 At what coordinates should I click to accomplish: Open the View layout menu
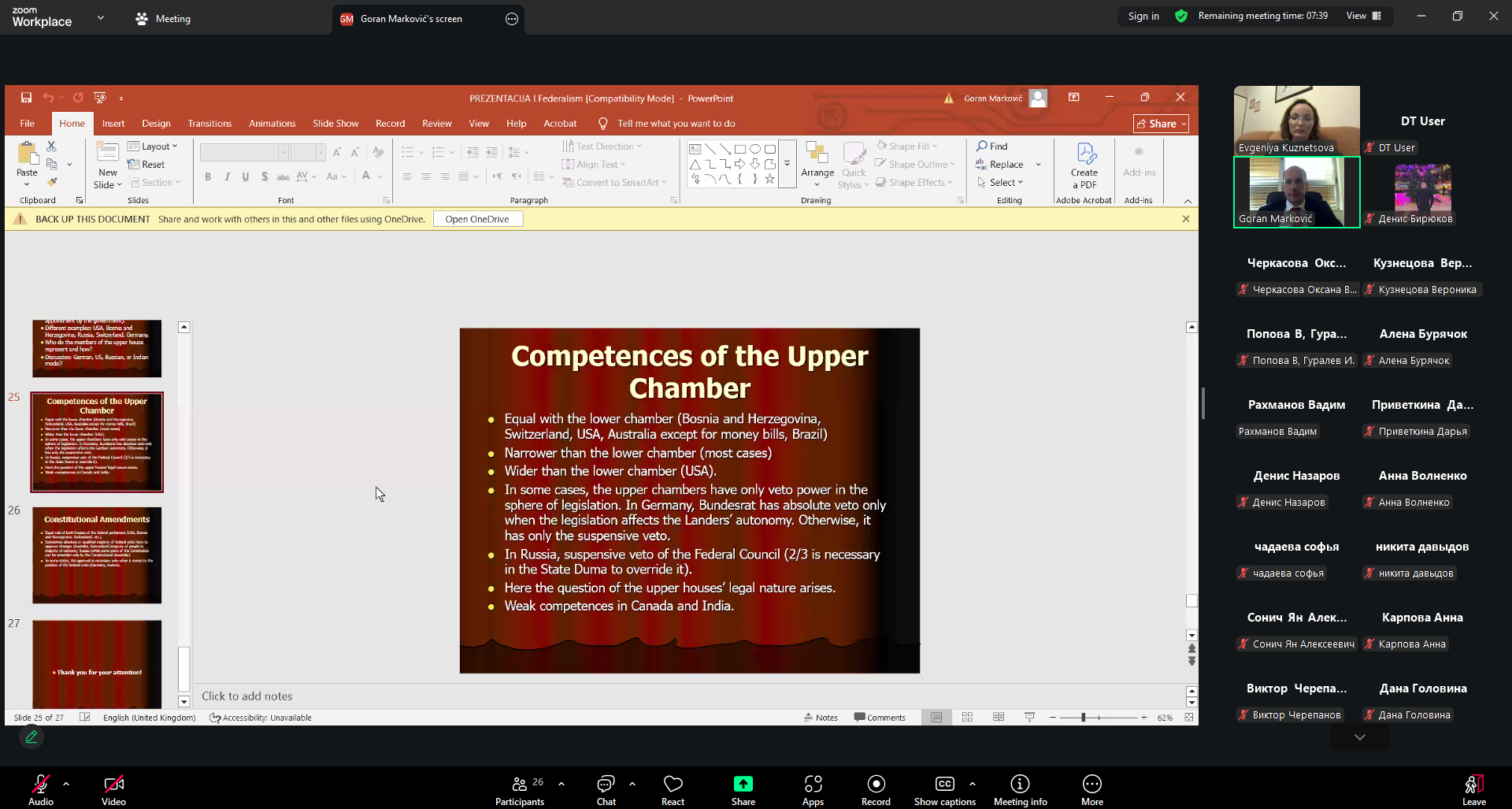pos(1363,16)
